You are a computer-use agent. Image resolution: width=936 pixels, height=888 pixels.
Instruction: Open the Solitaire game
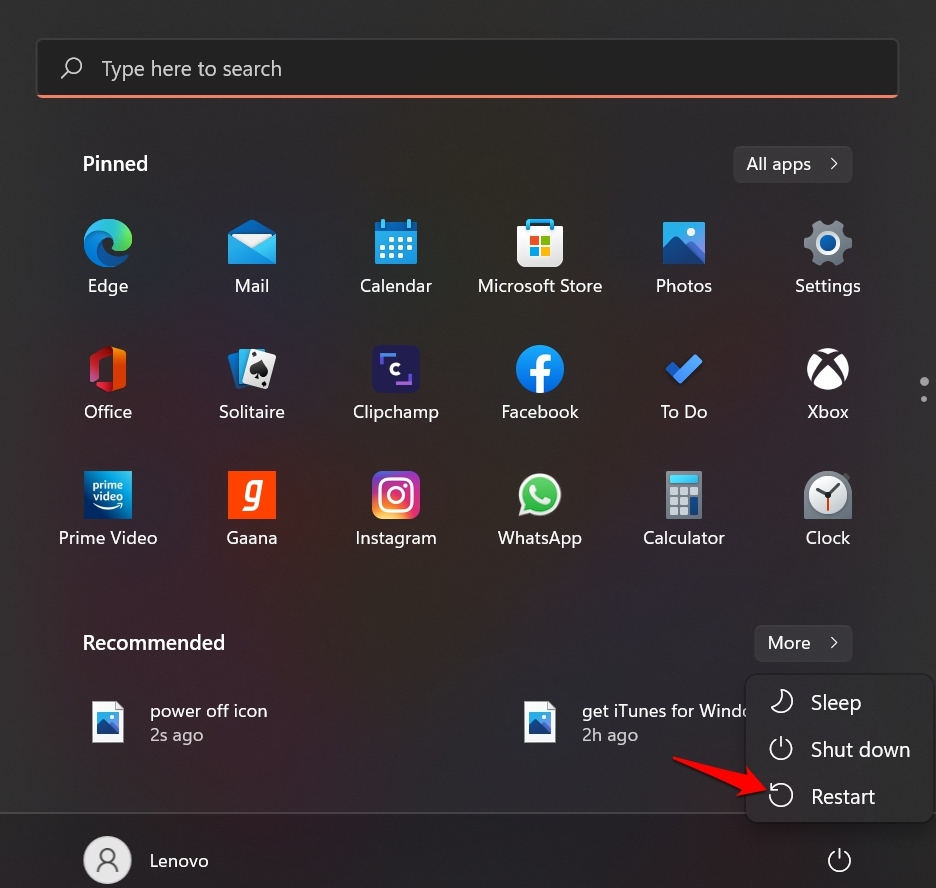[251, 383]
